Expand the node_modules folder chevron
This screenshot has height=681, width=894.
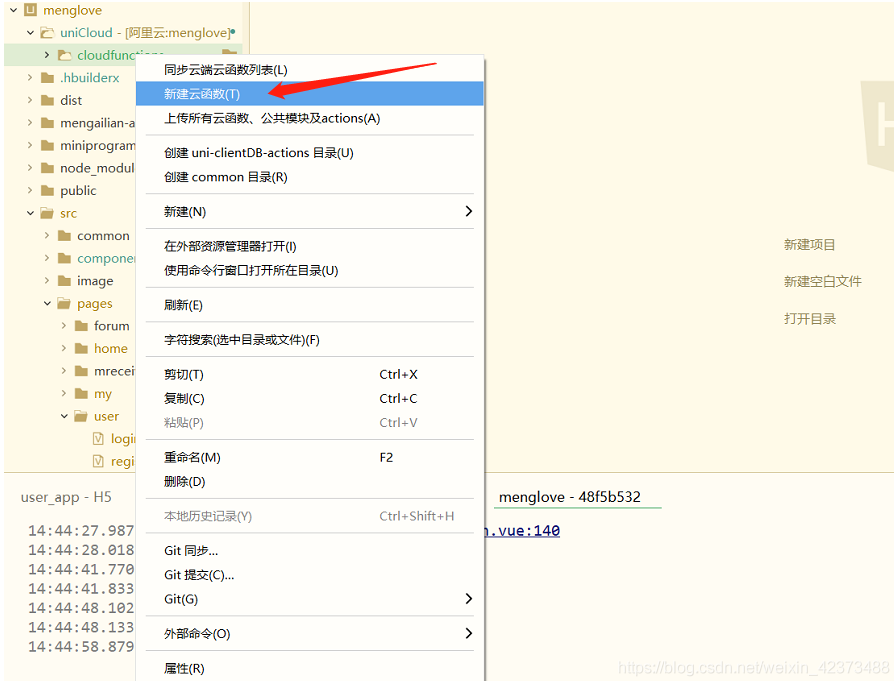30,168
